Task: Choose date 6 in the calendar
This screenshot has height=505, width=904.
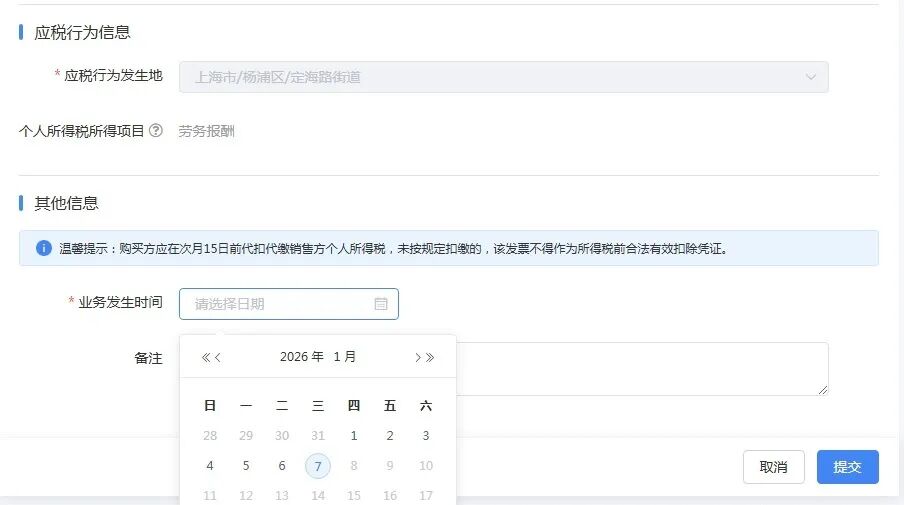Action: (x=282, y=466)
